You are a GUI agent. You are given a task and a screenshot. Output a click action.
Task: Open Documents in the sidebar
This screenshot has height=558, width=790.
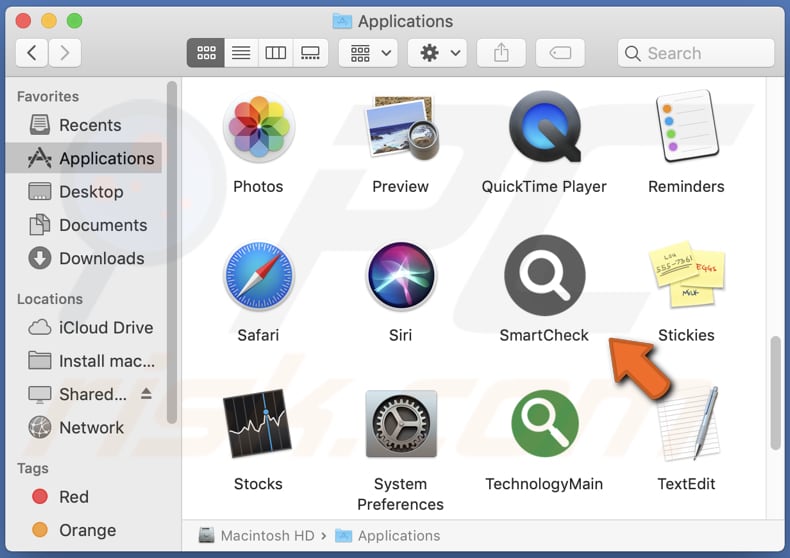(x=84, y=225)
